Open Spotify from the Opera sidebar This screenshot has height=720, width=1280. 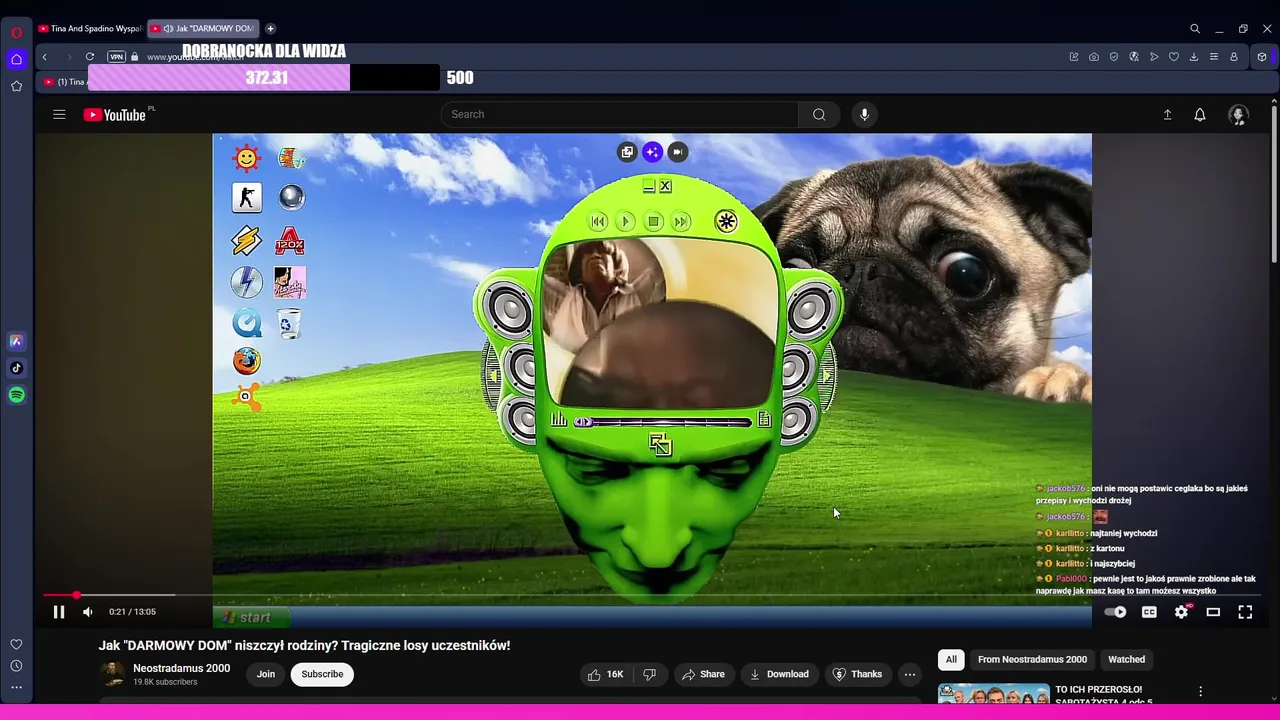pos(16,395)
